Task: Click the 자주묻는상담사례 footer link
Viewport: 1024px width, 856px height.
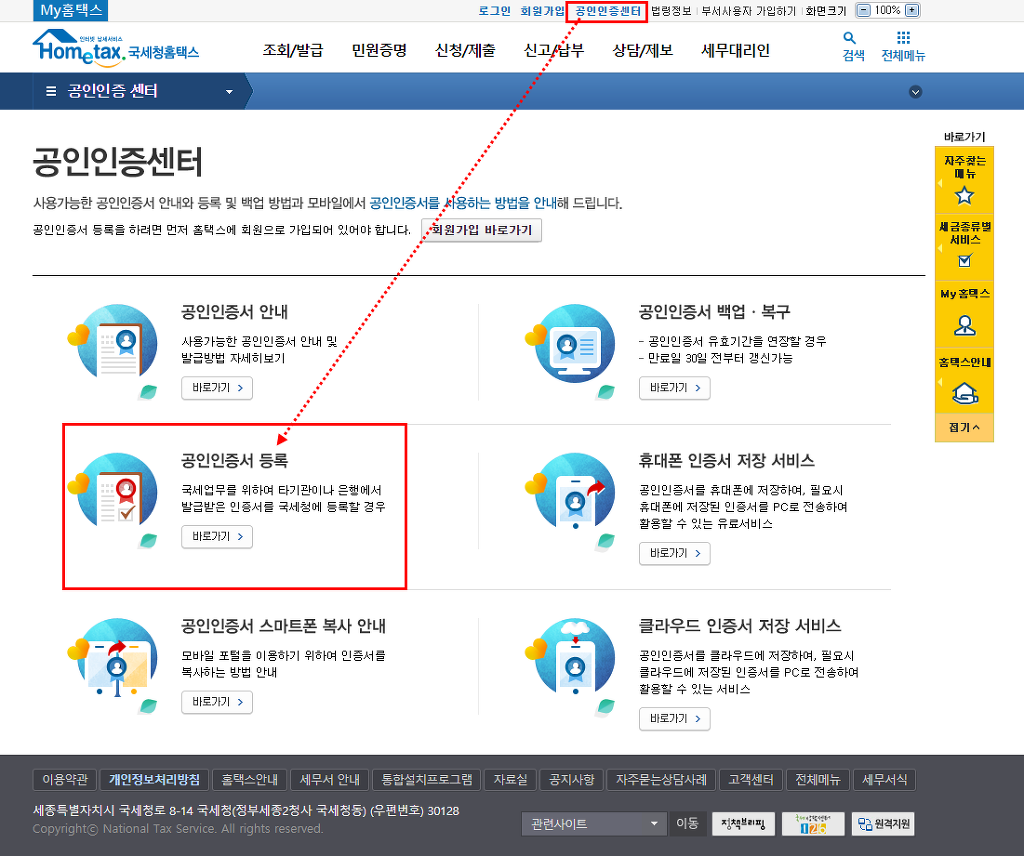Action: [661, 780]
